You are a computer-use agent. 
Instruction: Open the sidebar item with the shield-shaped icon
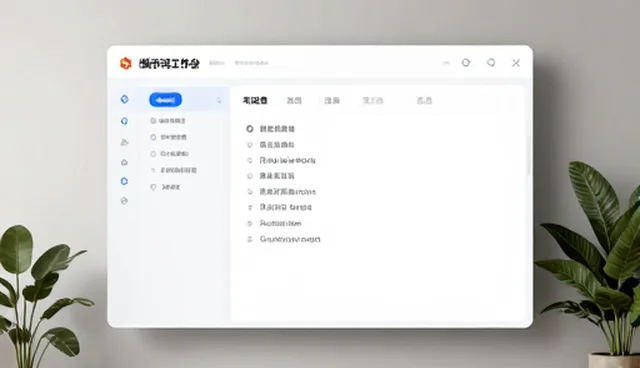165,187
